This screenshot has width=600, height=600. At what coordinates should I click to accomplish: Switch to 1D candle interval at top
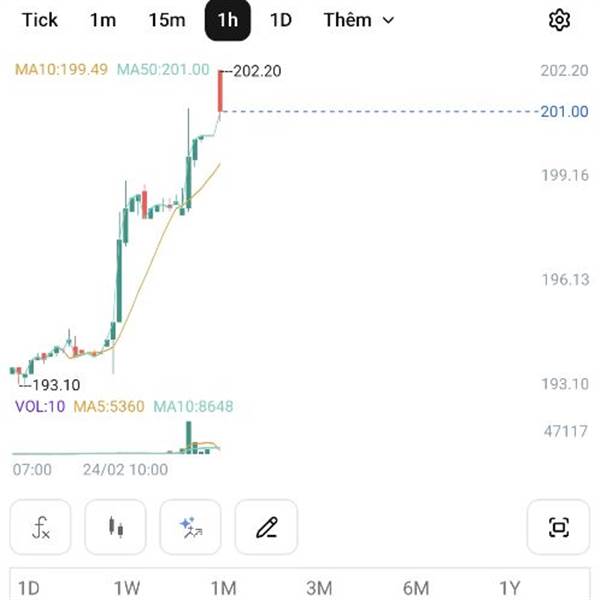pyautogui.click(x=281, y=20)
